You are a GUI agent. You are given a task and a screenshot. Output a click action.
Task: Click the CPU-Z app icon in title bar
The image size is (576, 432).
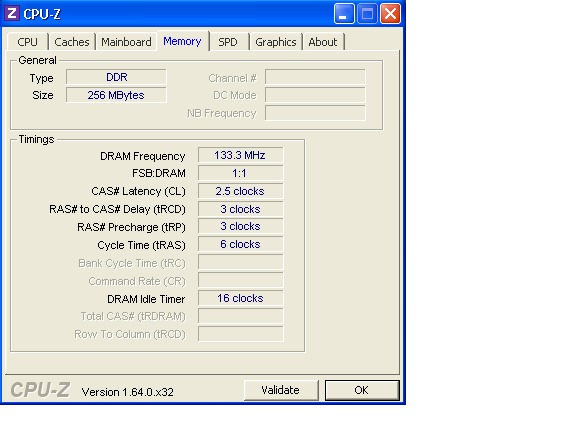[x=12, y=14]
